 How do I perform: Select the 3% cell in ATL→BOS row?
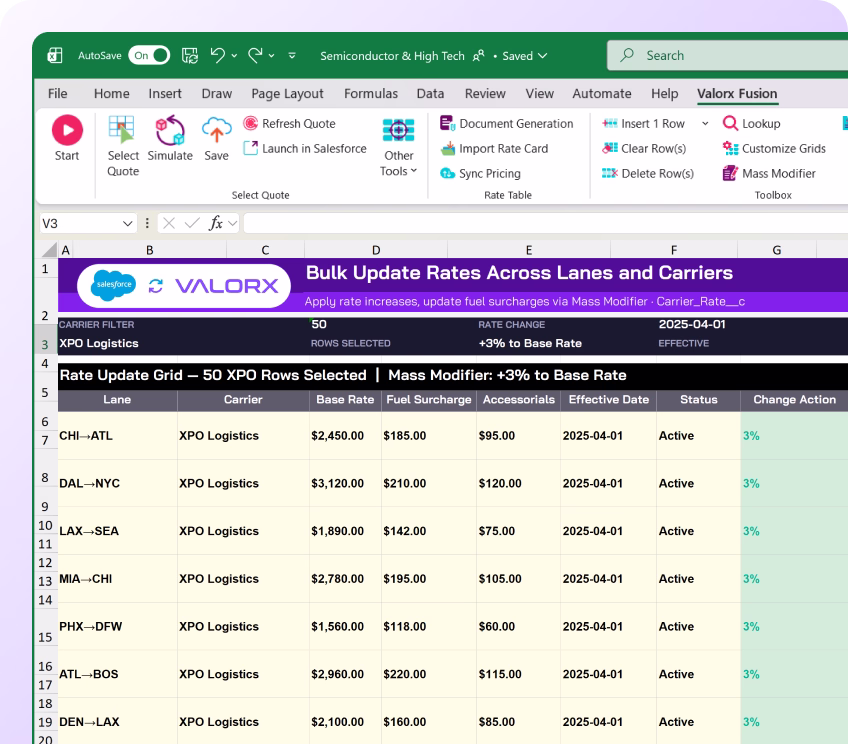point(794,674)
